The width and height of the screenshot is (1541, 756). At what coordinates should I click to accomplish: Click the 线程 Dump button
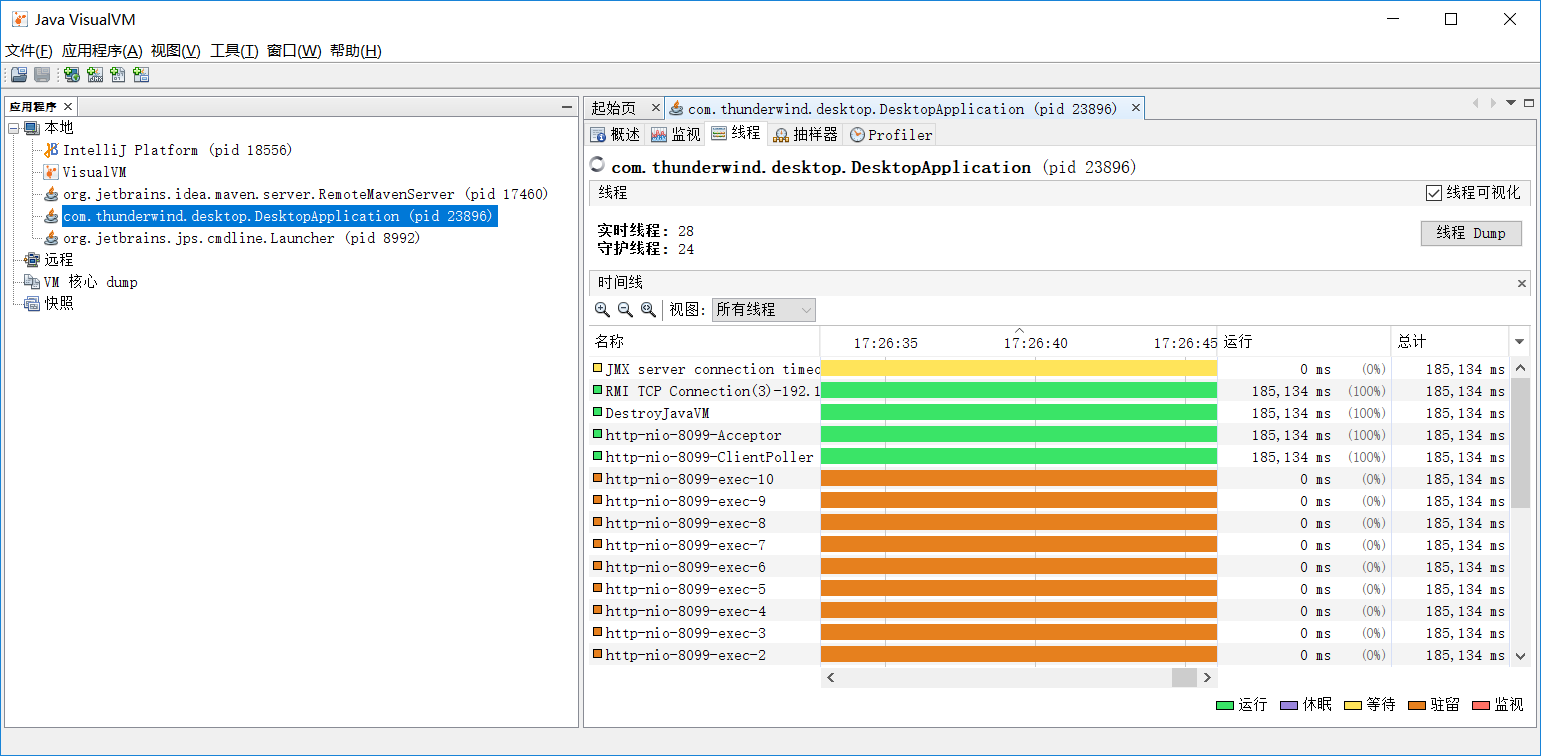click(1471, 233)
